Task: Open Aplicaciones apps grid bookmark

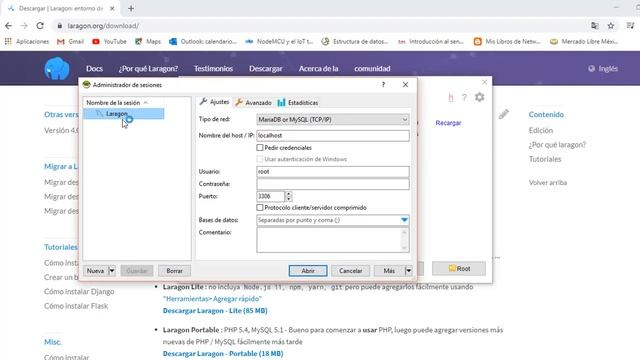Action: pyautogui.click(x=27, y=41)
